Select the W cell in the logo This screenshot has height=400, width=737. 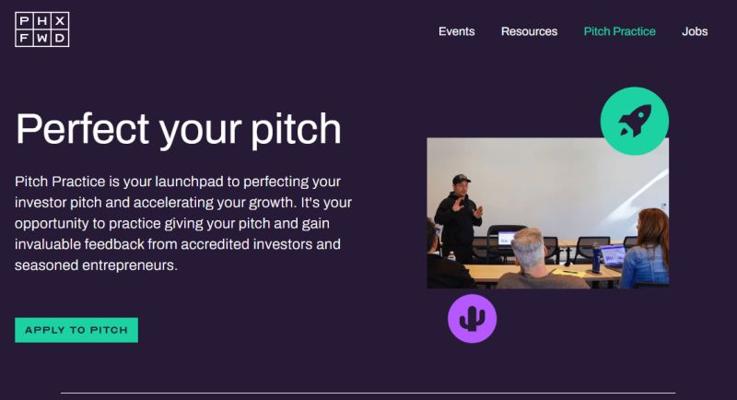pyautogui.click(x=42, y=38)
